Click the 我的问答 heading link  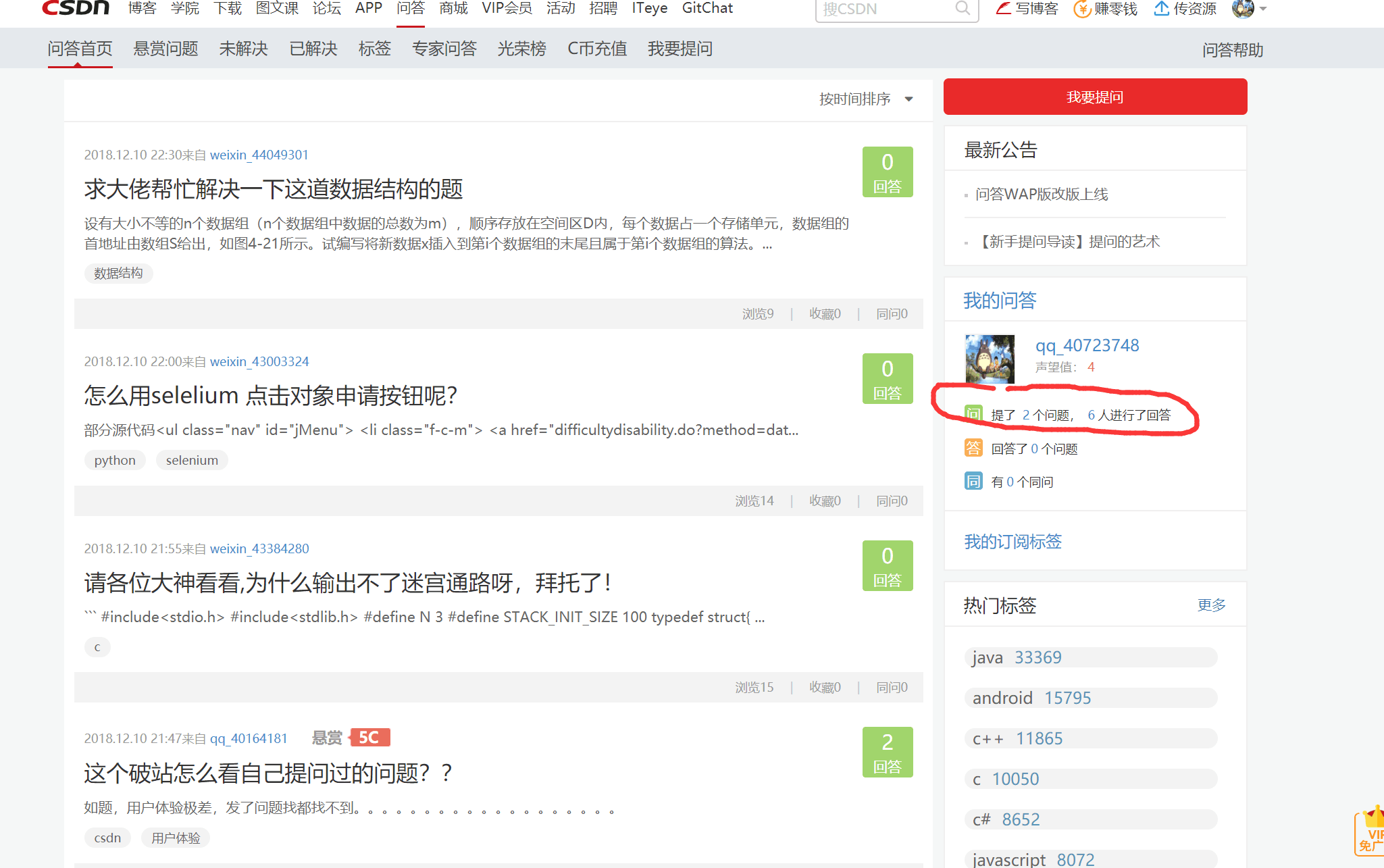pyautogui.click(x=1000, y=300)
